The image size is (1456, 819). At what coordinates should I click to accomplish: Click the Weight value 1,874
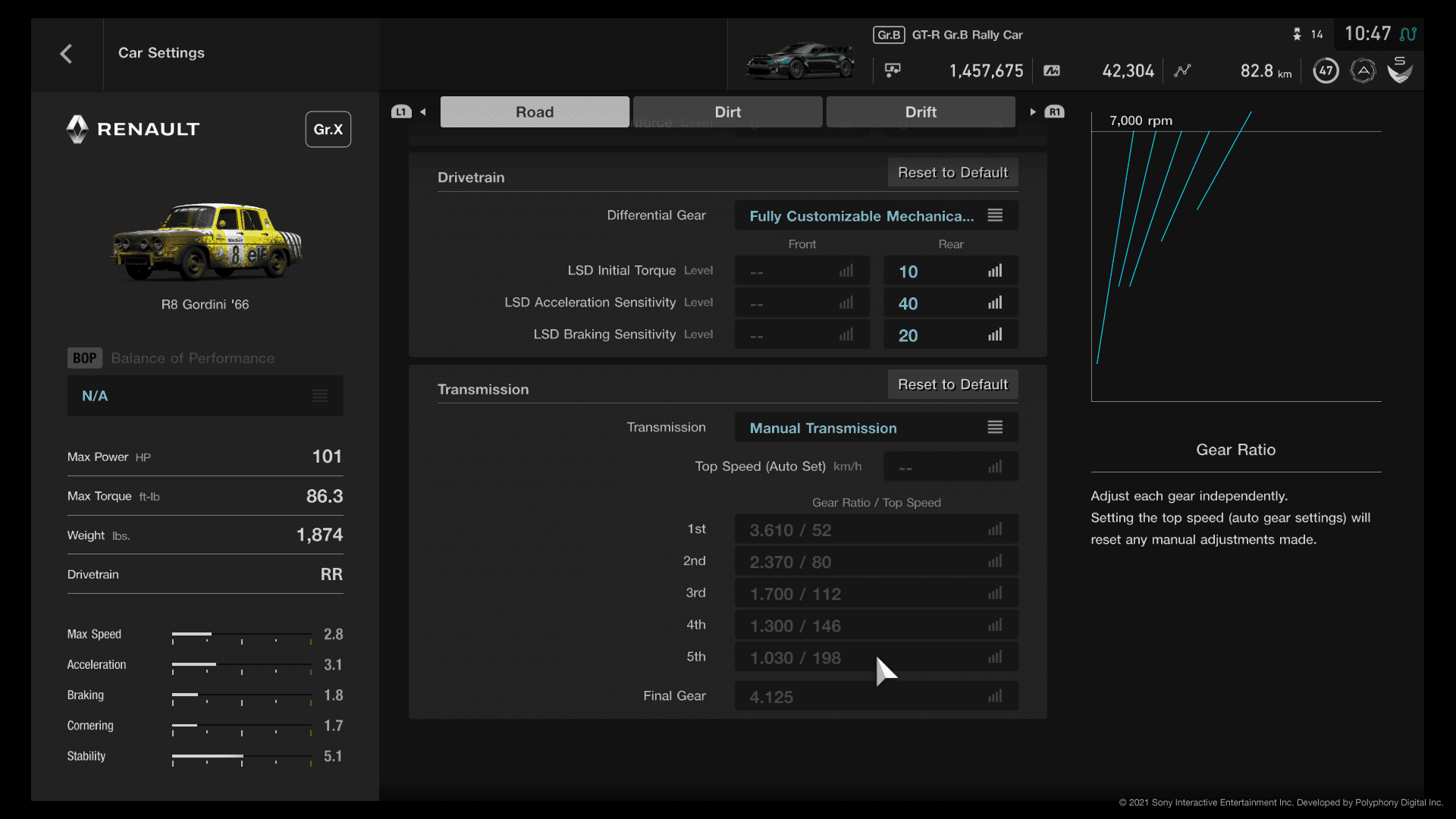click(319, 535)
